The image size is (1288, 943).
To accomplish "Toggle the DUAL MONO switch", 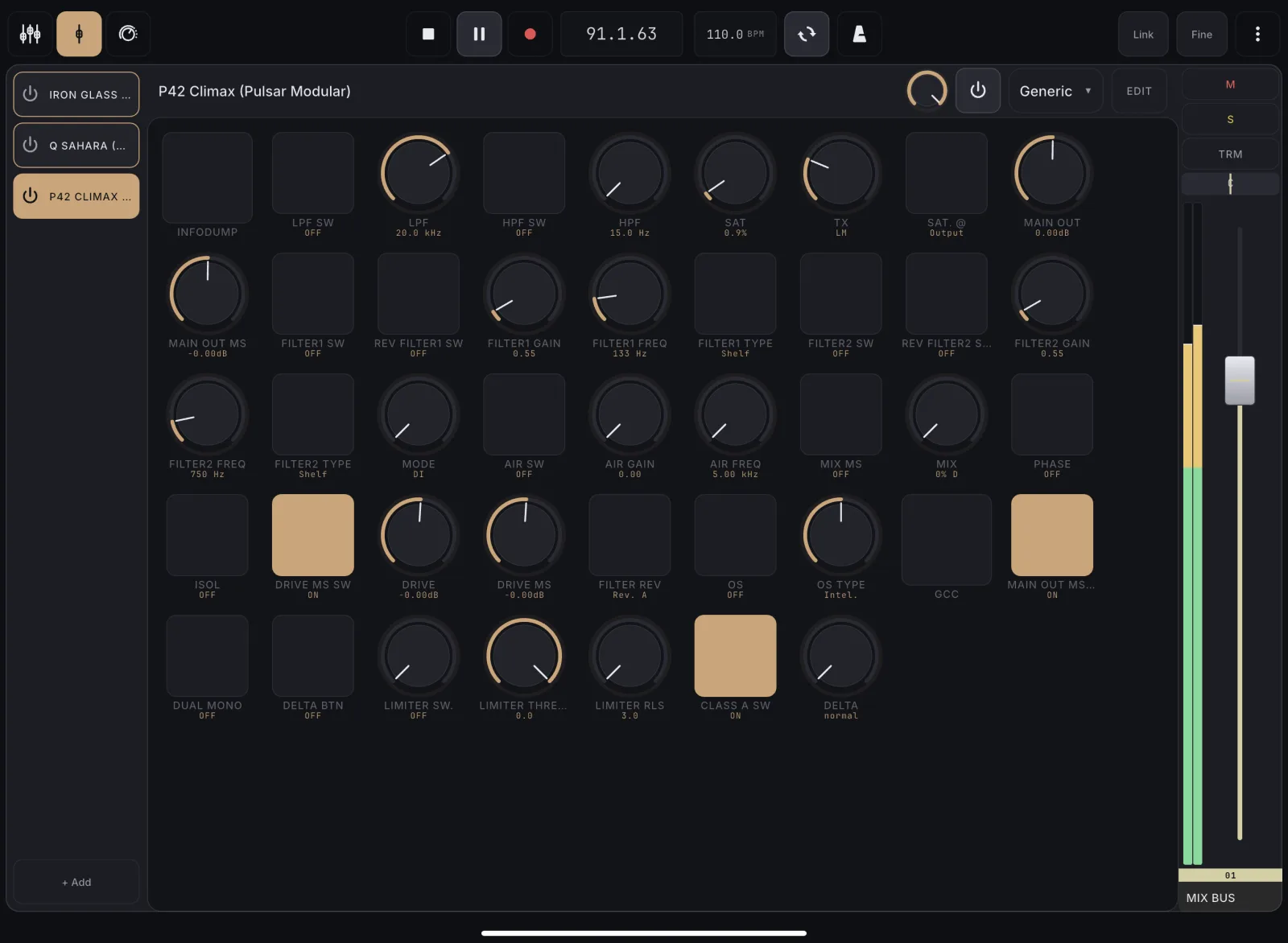I will pos(207,656).
